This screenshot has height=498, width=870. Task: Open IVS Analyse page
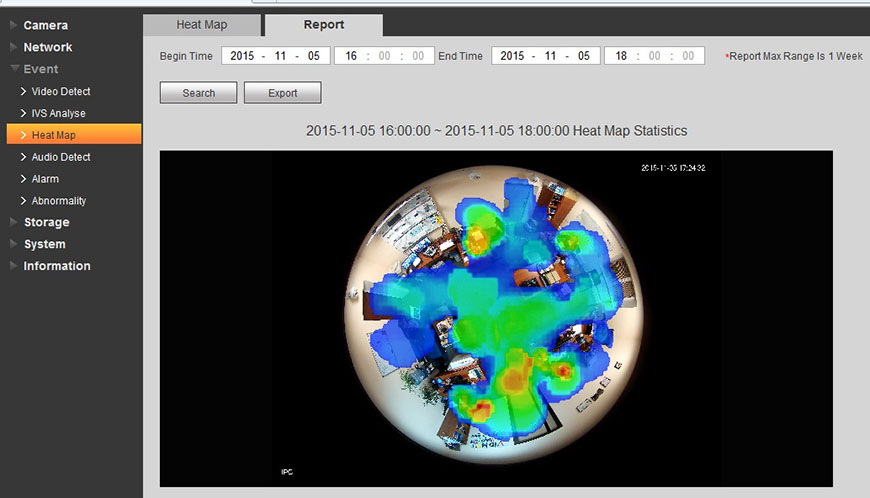click(x=58, y=113)
